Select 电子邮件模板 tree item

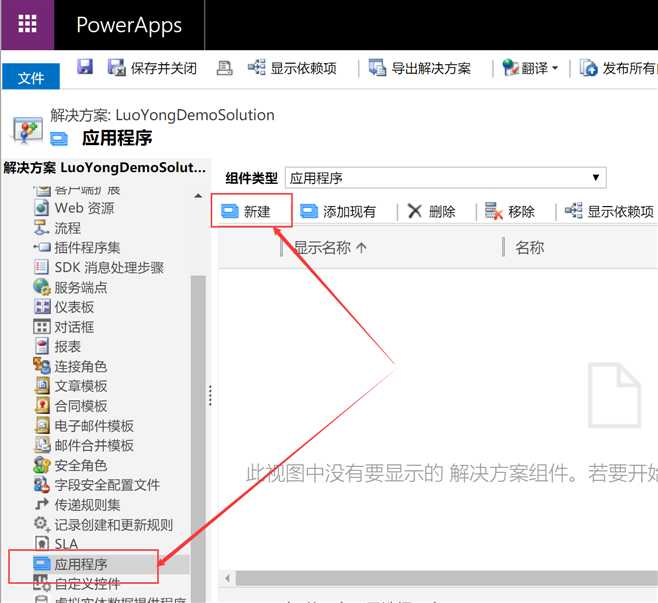[x=84, y=425]
